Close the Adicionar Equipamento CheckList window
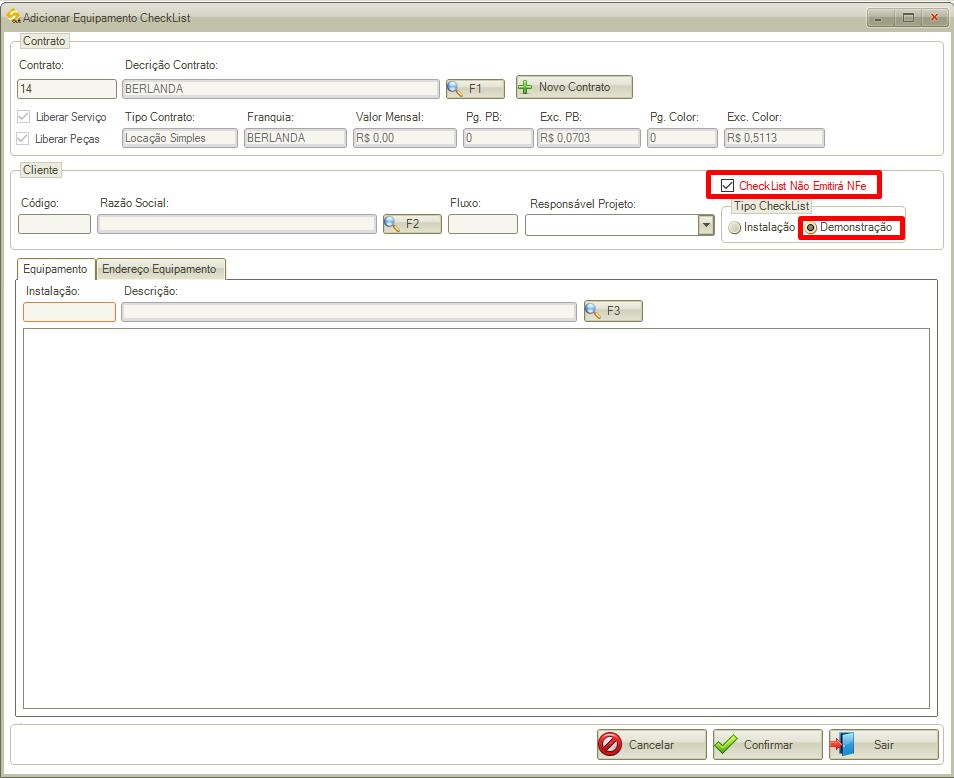The height and width of the screenshot is (778, 954). pos(935,18)
